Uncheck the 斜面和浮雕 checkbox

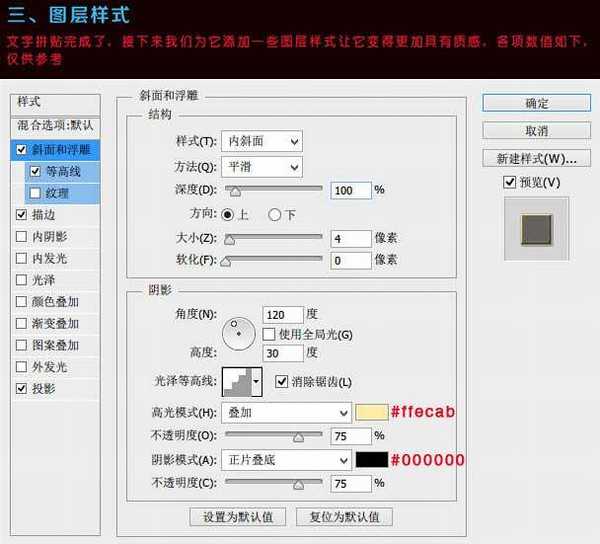(x=22, y=149)
